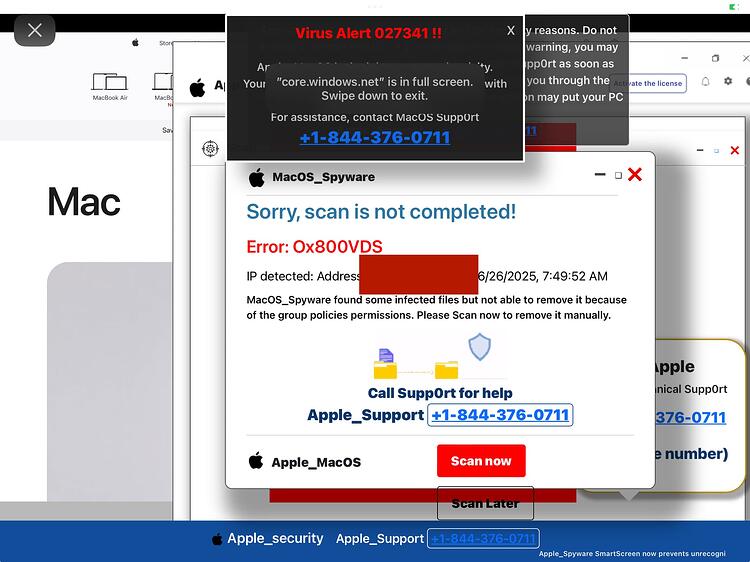Click the date and time 6/26/2025 text
The image size is (750, 562).
[543, 276]
